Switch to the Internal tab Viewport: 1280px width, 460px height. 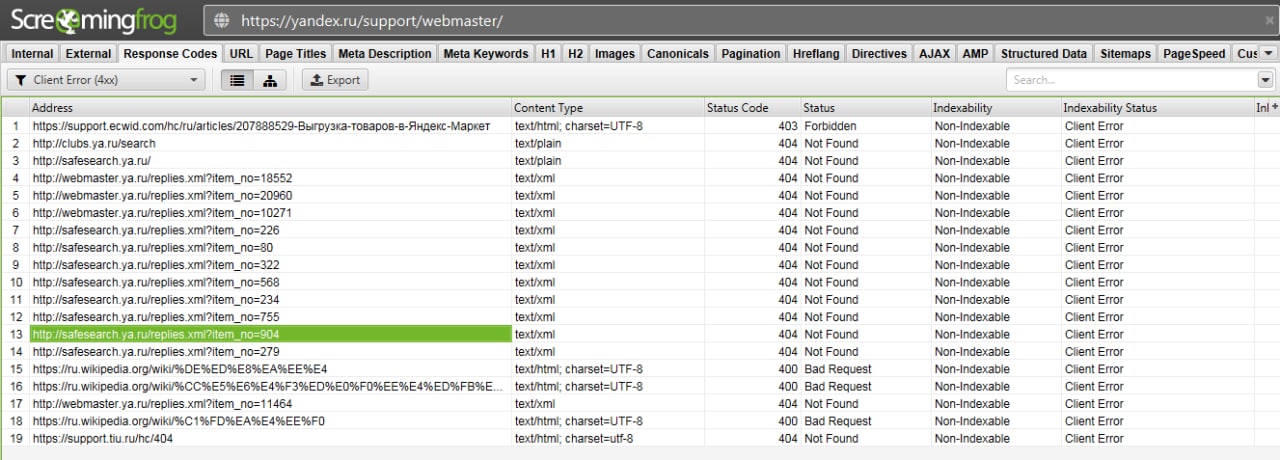32,54
